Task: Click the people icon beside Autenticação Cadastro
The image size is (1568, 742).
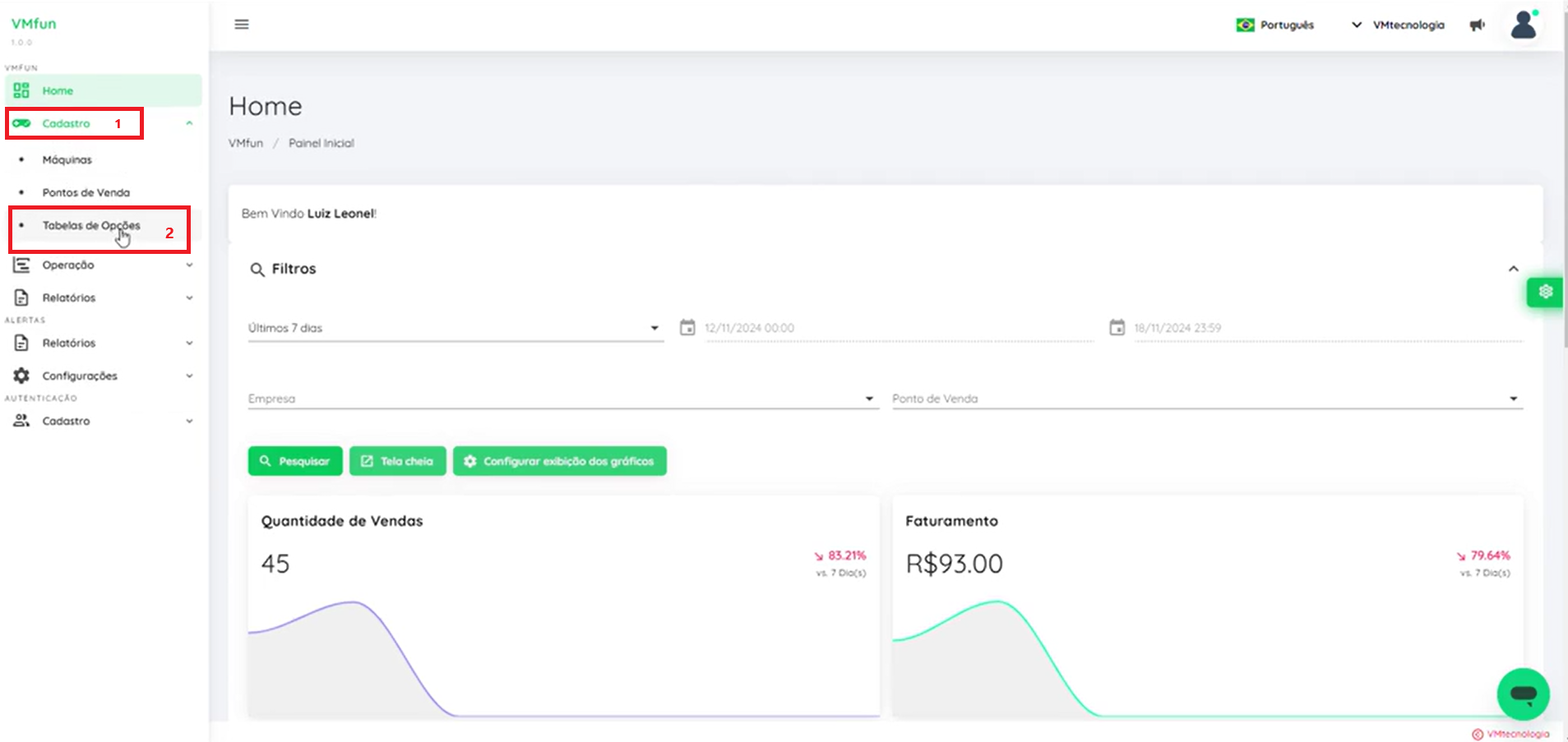Action: tap(21, 421)
